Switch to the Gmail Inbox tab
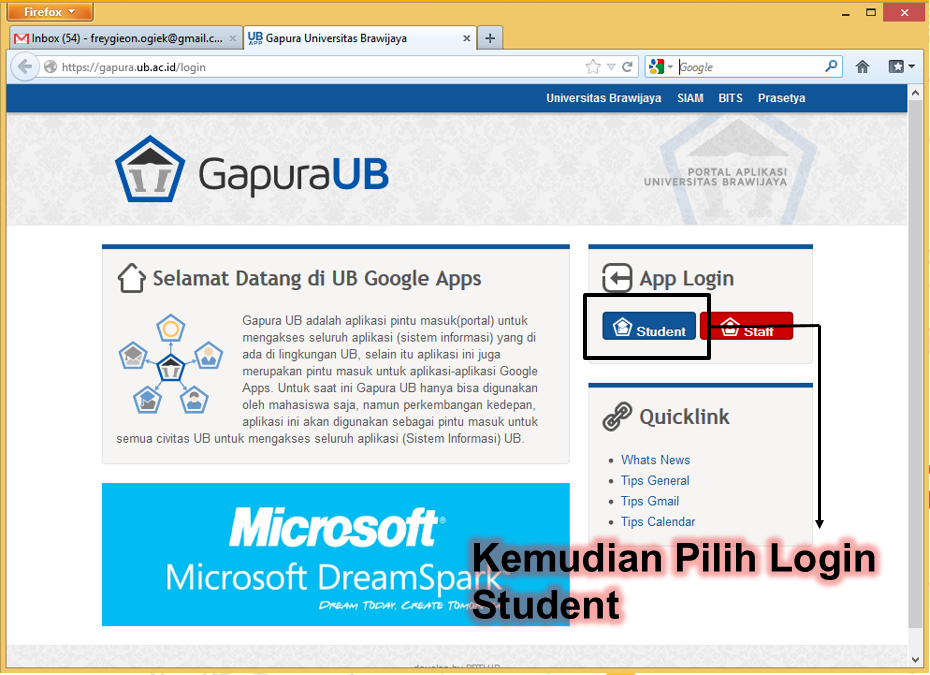 (125, 39)
